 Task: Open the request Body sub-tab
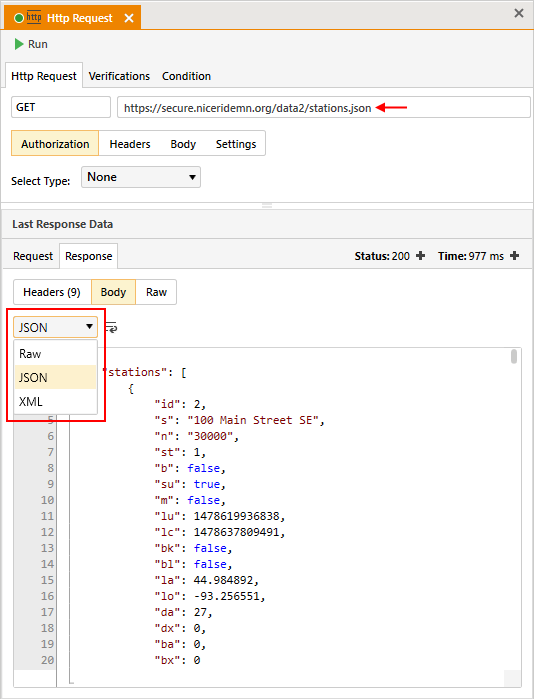click(183, 144)
